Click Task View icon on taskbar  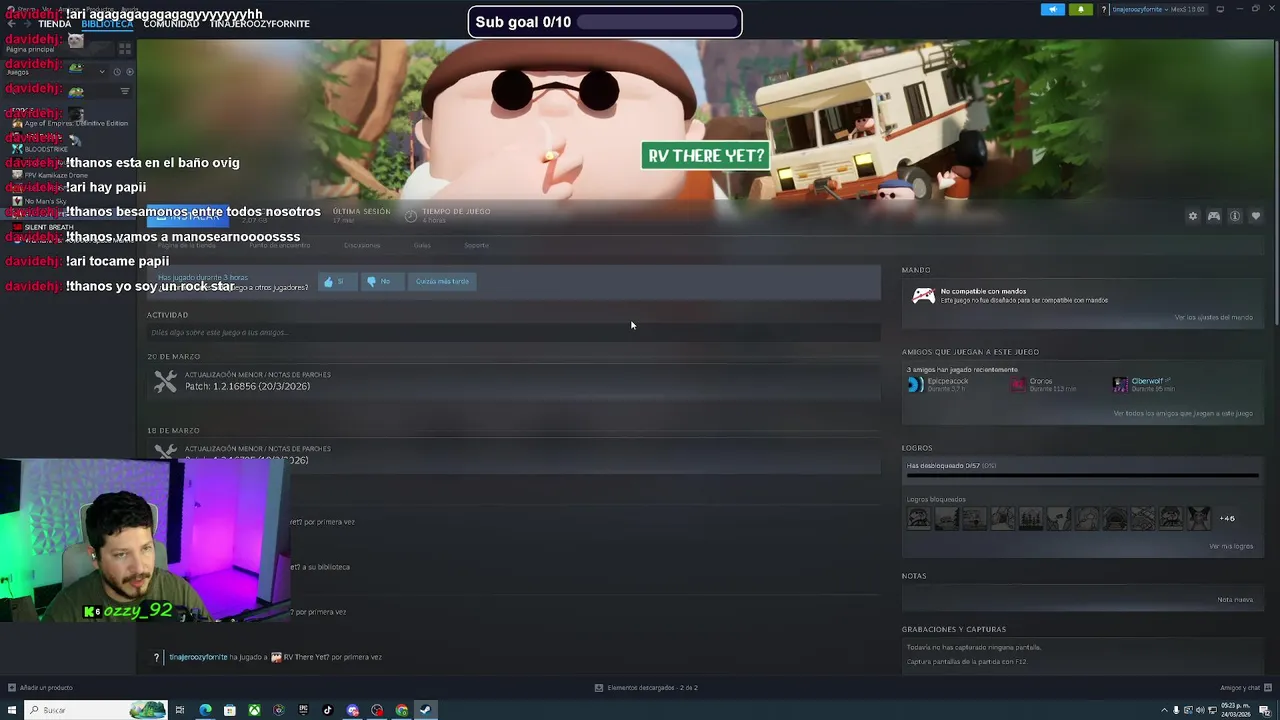[x=180, y=710]
